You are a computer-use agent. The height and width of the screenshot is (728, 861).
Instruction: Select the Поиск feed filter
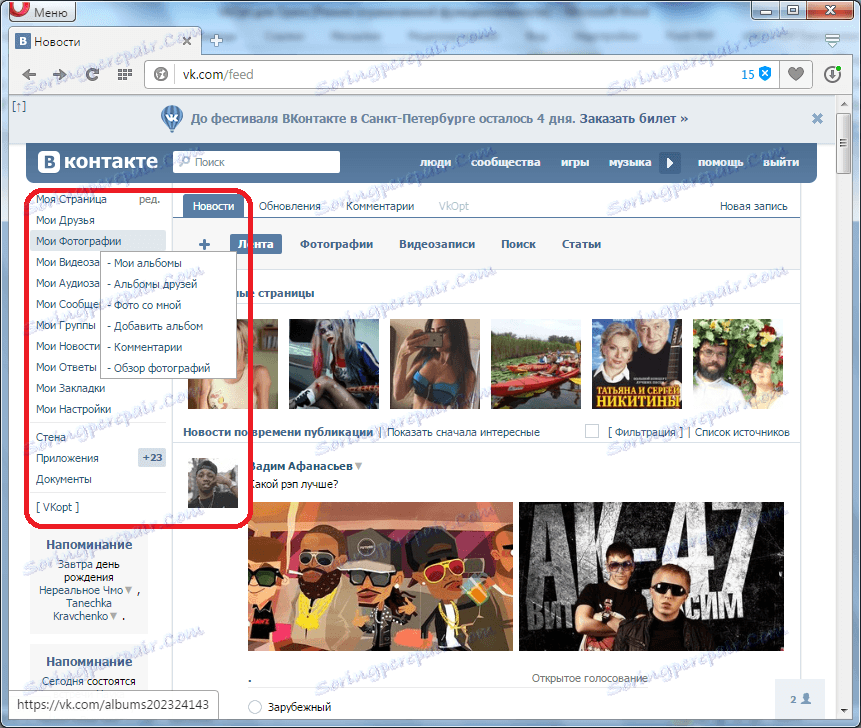point(518,244)
